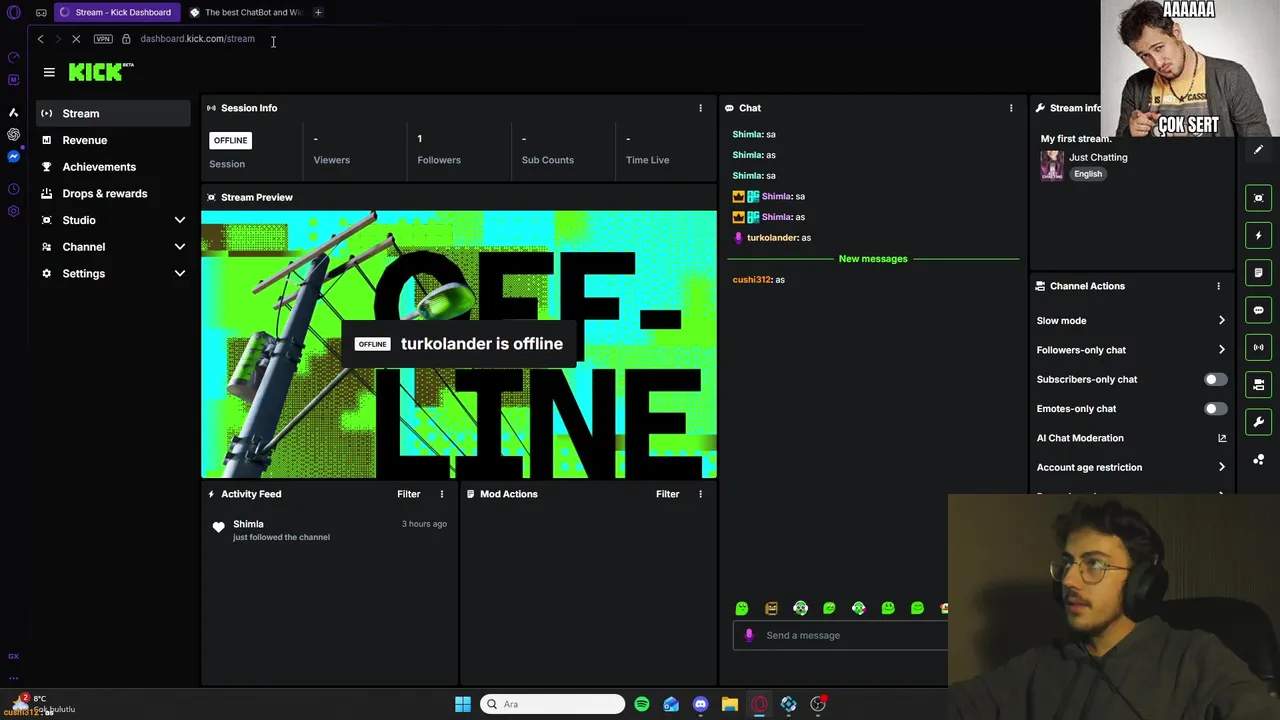This screenshot has width=1280, height=720.
Task: Toggle Channel Actions widget icon in right rail
Action: coord(1259,384)
